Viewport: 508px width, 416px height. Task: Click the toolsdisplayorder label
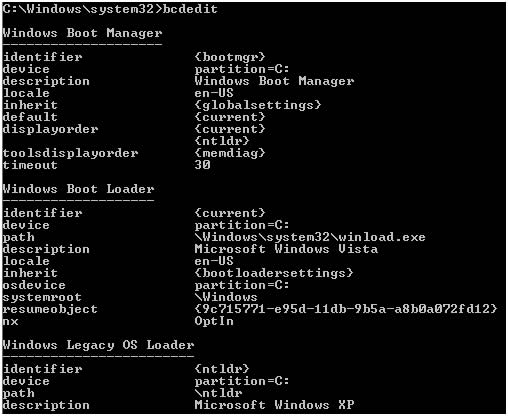click(x=70, y=153)
